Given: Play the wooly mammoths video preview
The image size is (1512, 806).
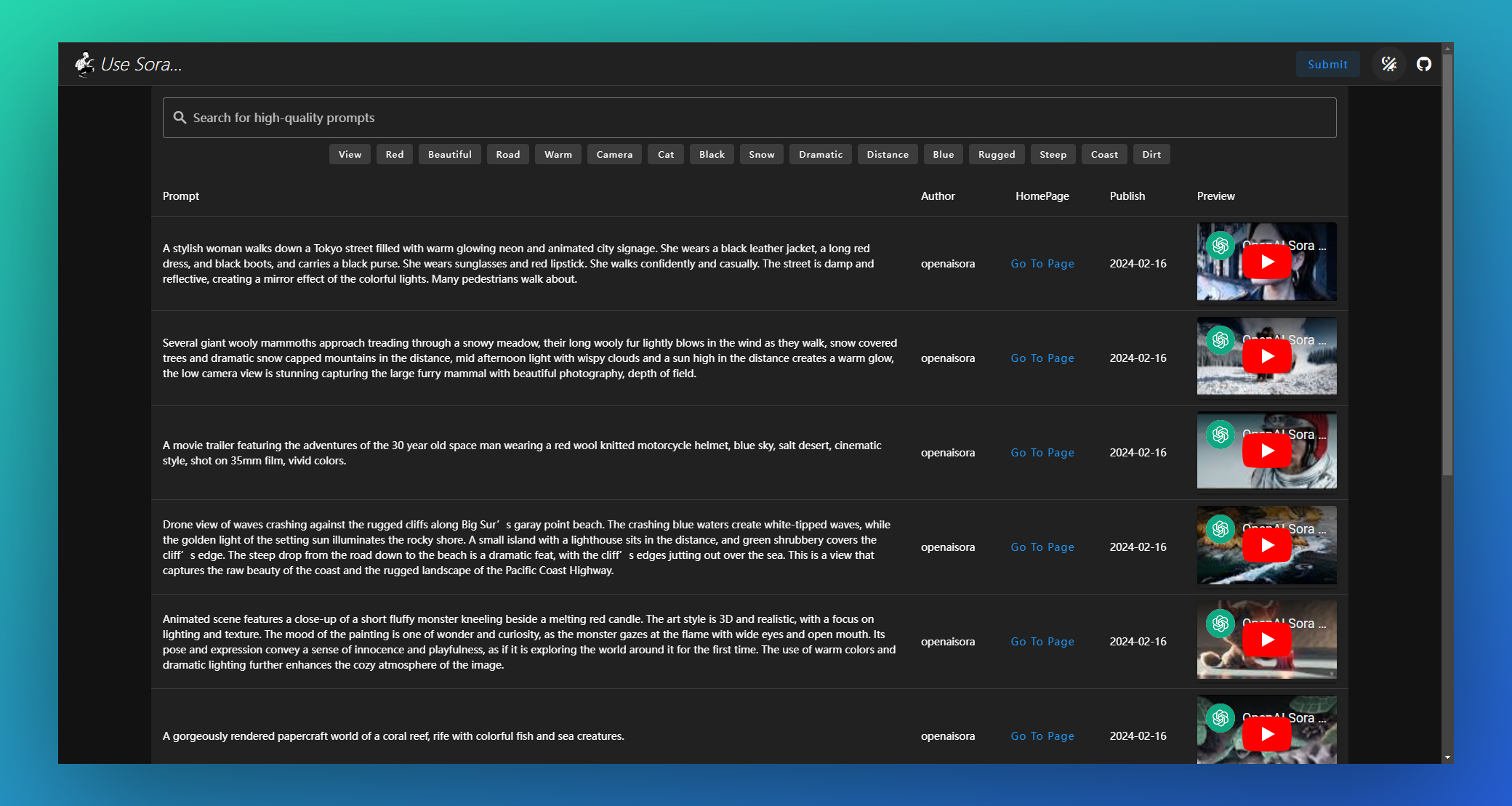Looking at the screenshot, I should (1266, 357).
